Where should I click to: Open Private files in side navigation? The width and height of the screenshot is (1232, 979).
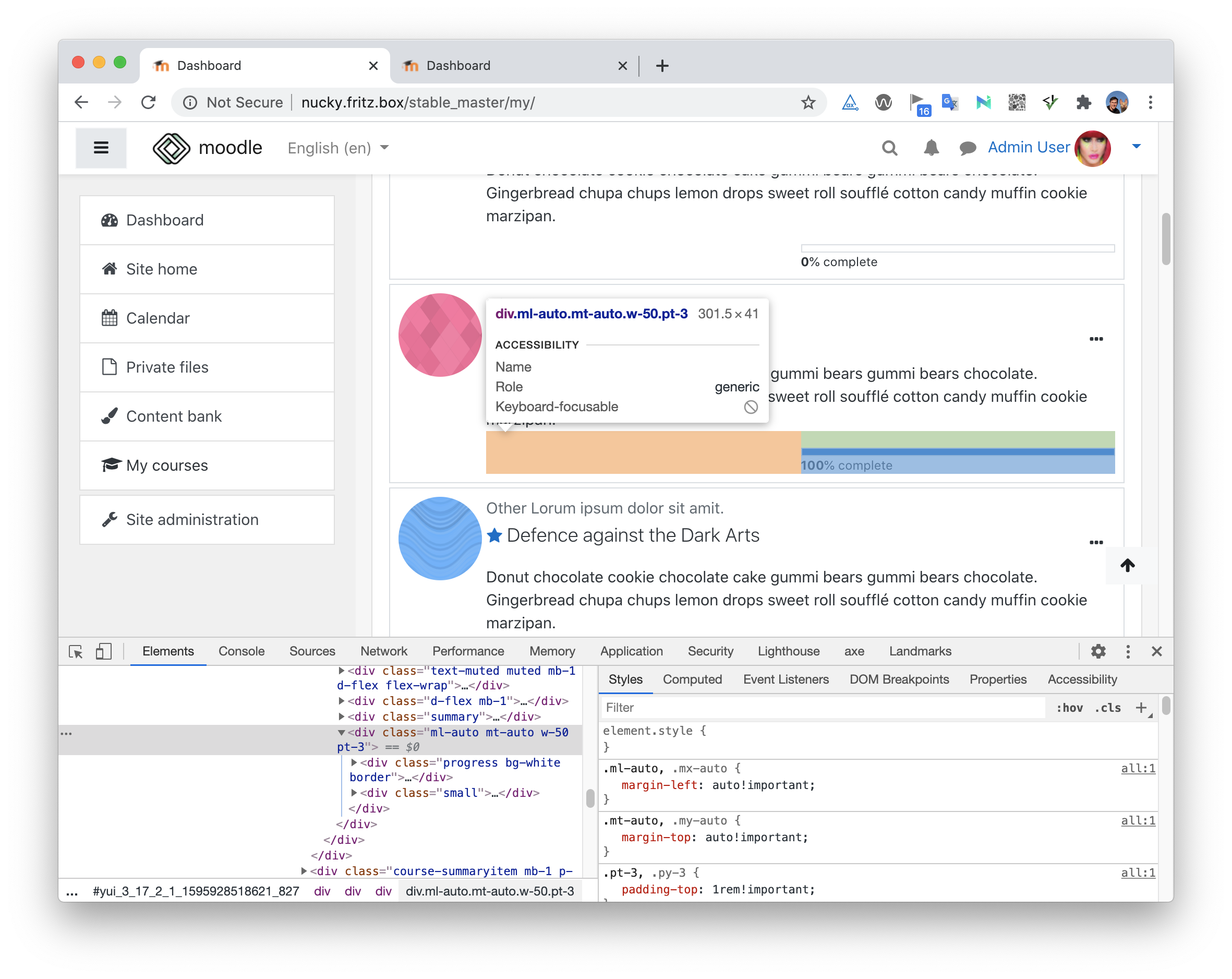coord(207,367)
